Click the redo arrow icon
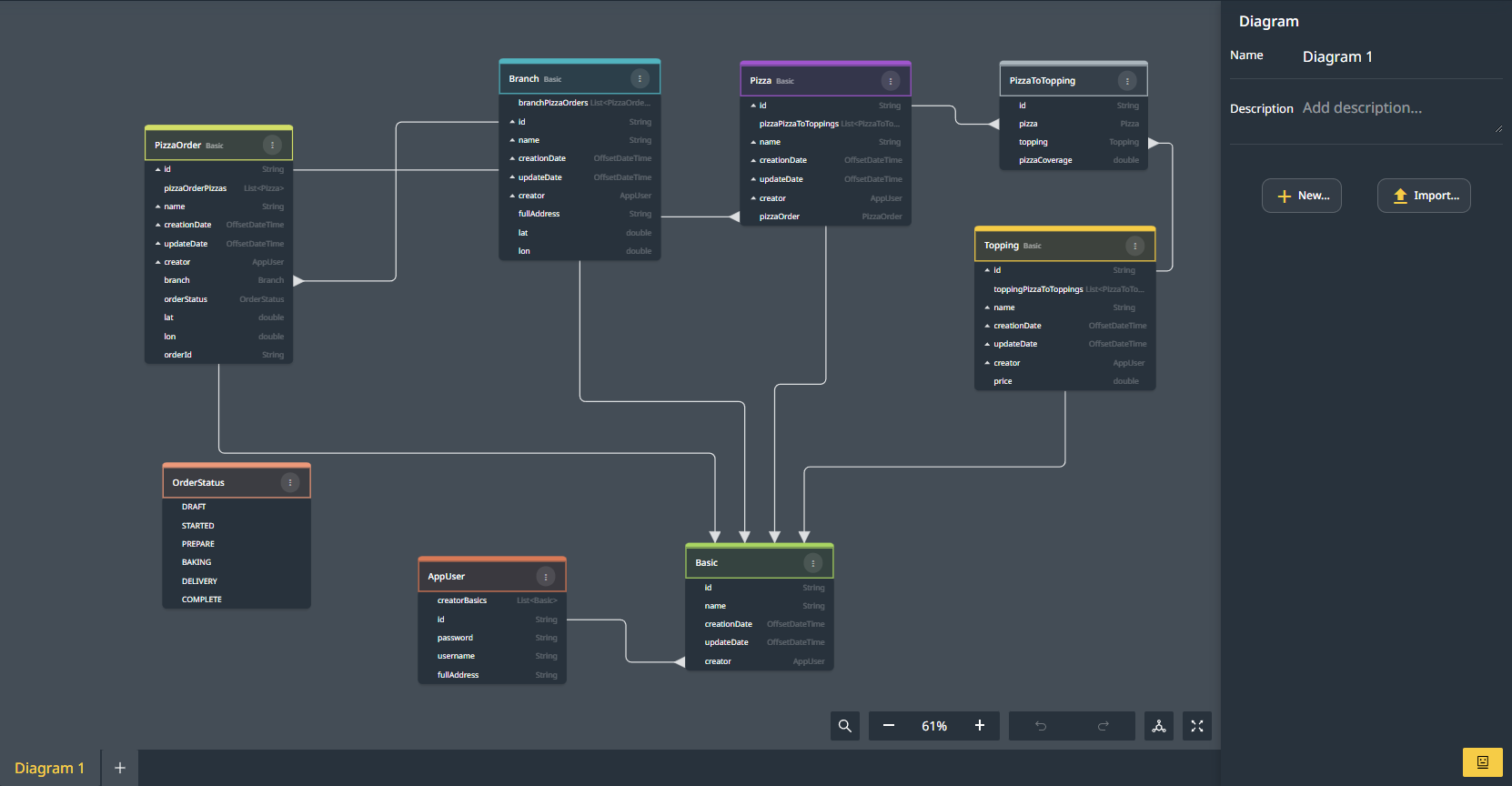 coord(1103,726)
